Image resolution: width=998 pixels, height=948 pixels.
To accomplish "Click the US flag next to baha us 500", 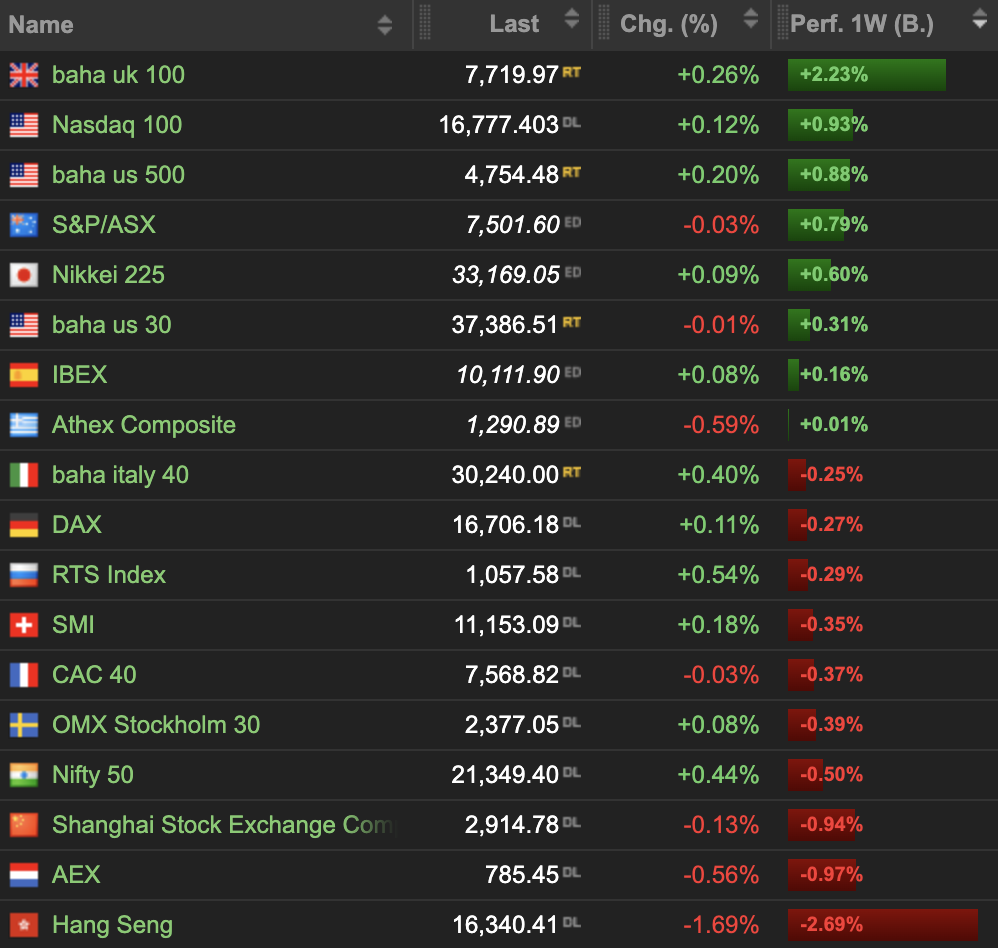I will pos(24,175).
